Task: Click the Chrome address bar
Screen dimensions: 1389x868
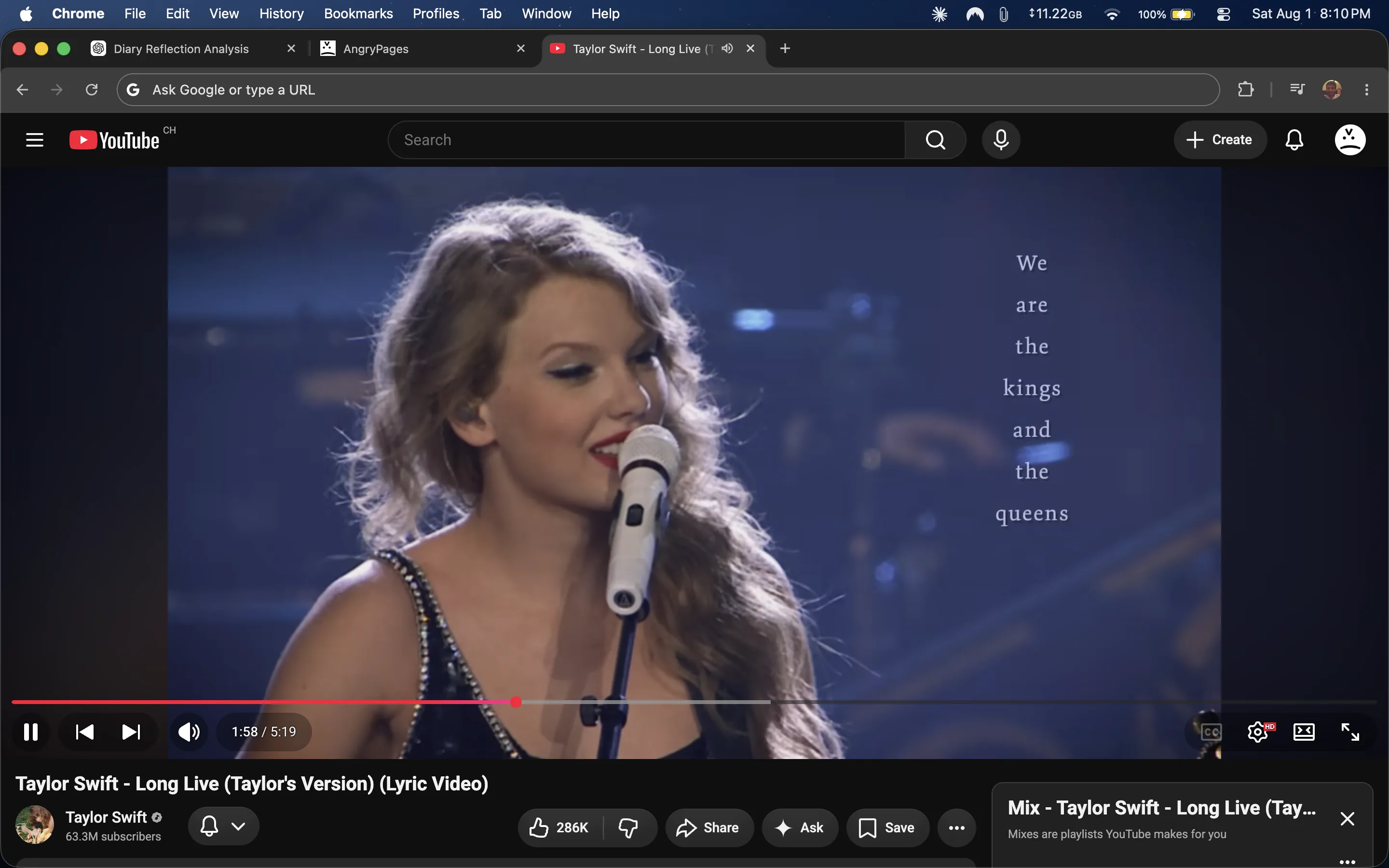Action: pyautogui.click(x=667, y=90)
